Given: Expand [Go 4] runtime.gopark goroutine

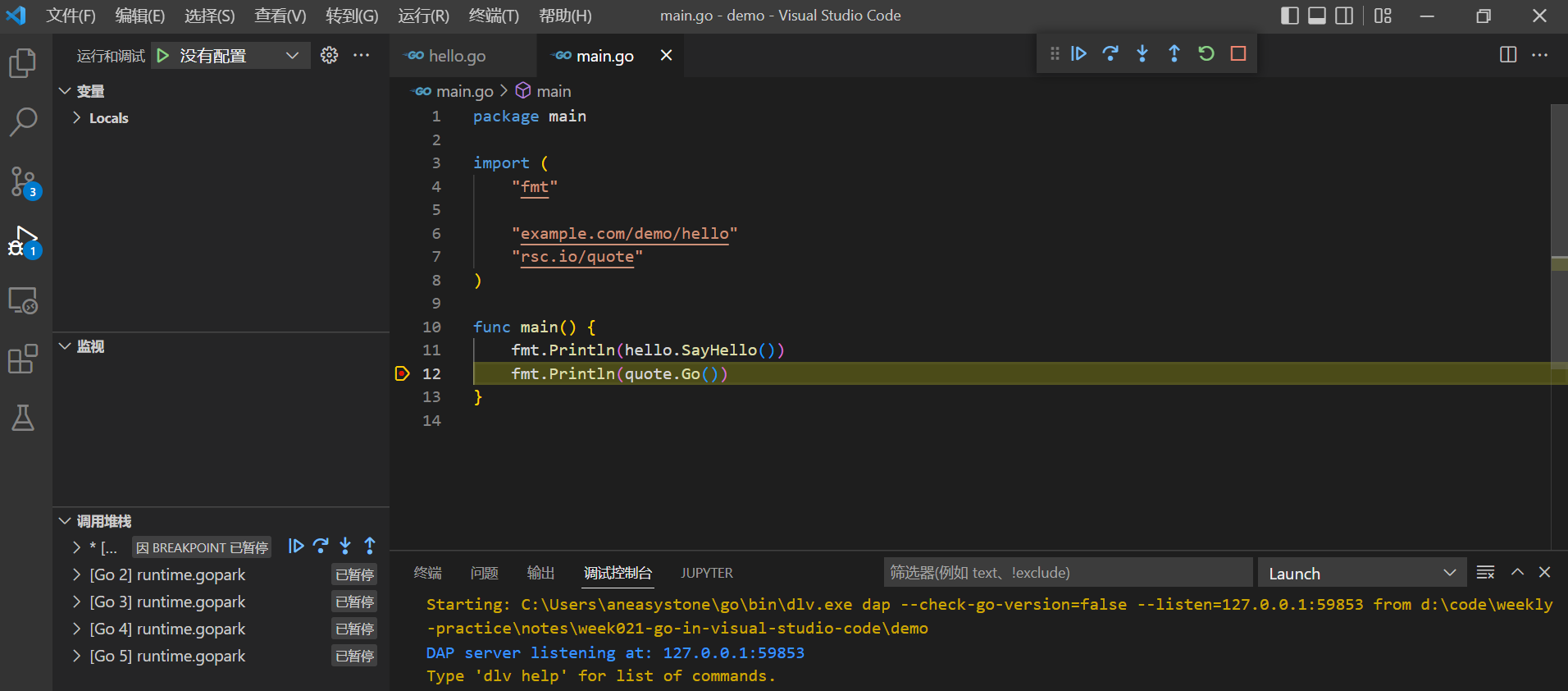Looking at the screenshot, I should pyautogui.click(x=76, y=629).
